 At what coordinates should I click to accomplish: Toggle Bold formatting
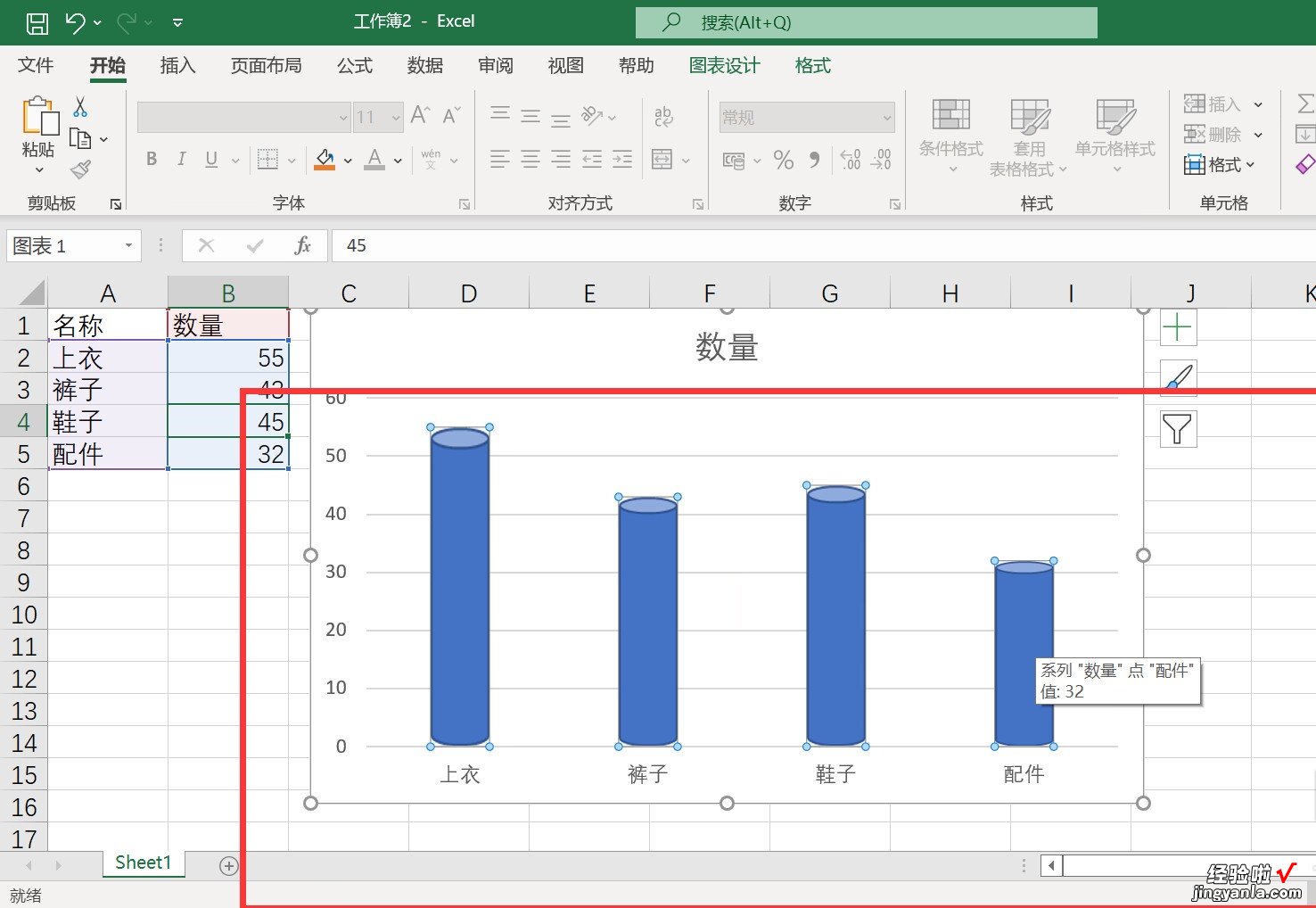[152, 159]
